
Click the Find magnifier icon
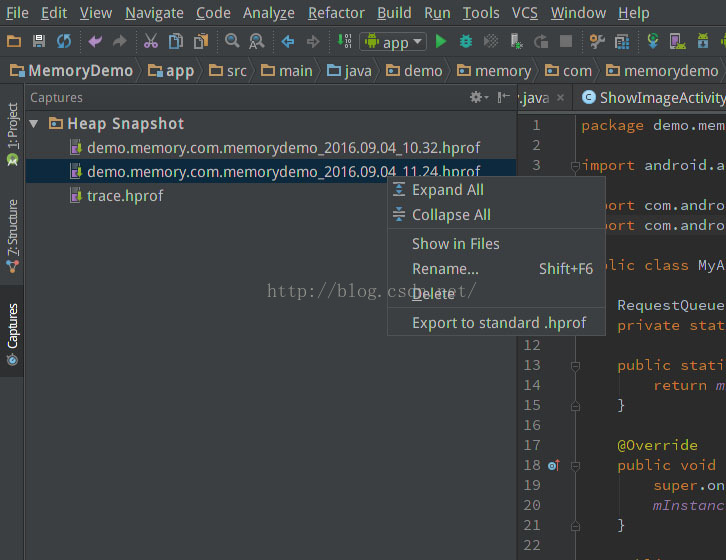232,42
